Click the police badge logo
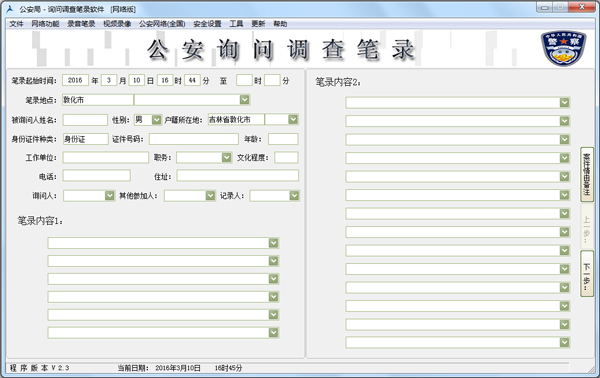 point(563,48)
